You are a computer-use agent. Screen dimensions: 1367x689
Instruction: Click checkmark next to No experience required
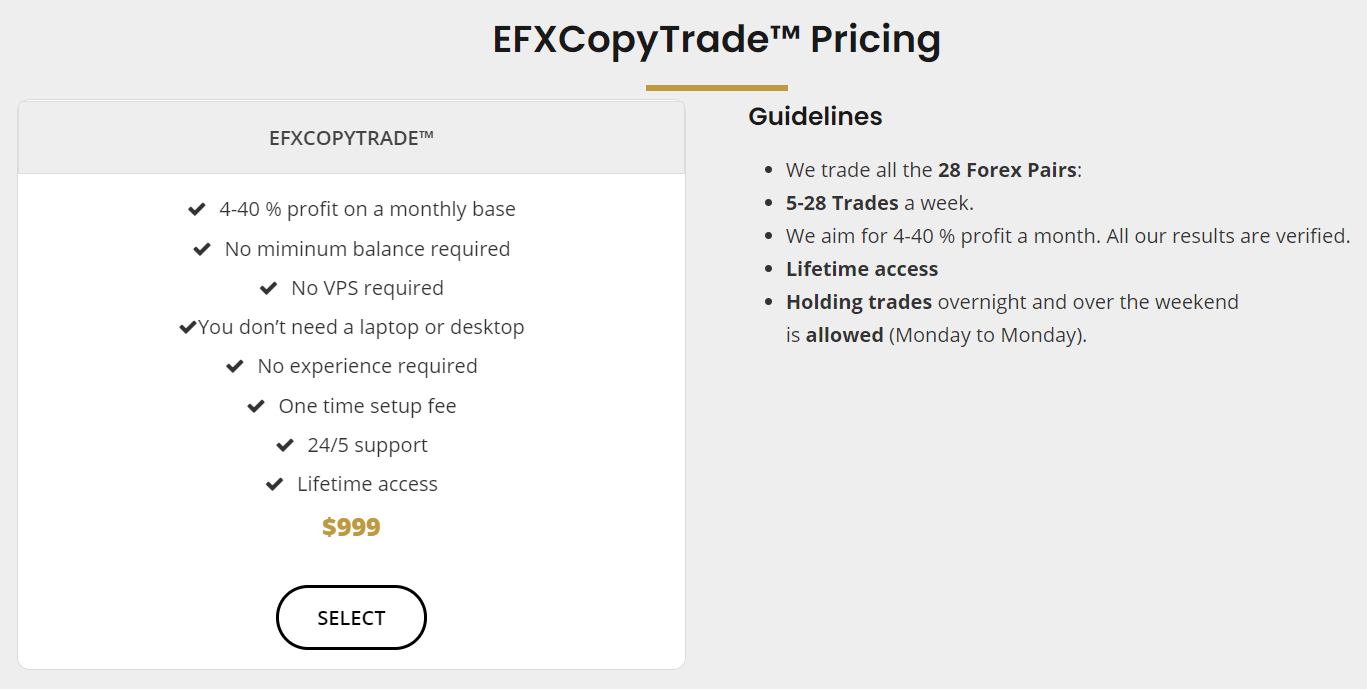click(x=235, y=366)
